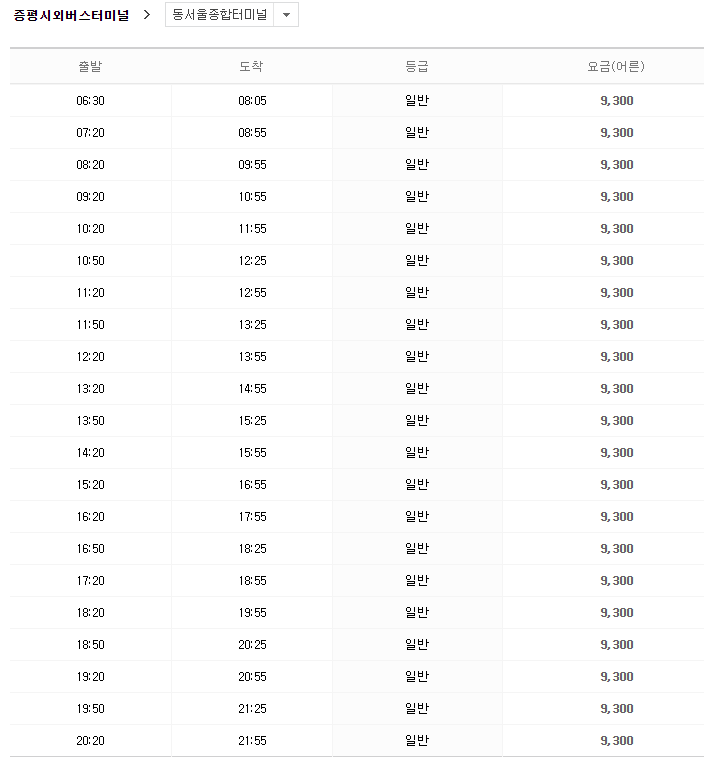Select the 19:50 departure row
The image size is (704, 759).
click(357, 709)
